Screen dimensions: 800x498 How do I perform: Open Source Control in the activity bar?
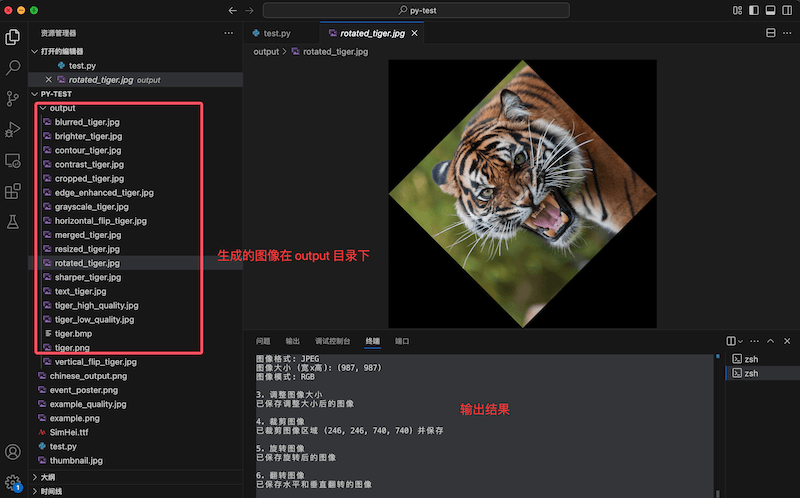(13, 98)
